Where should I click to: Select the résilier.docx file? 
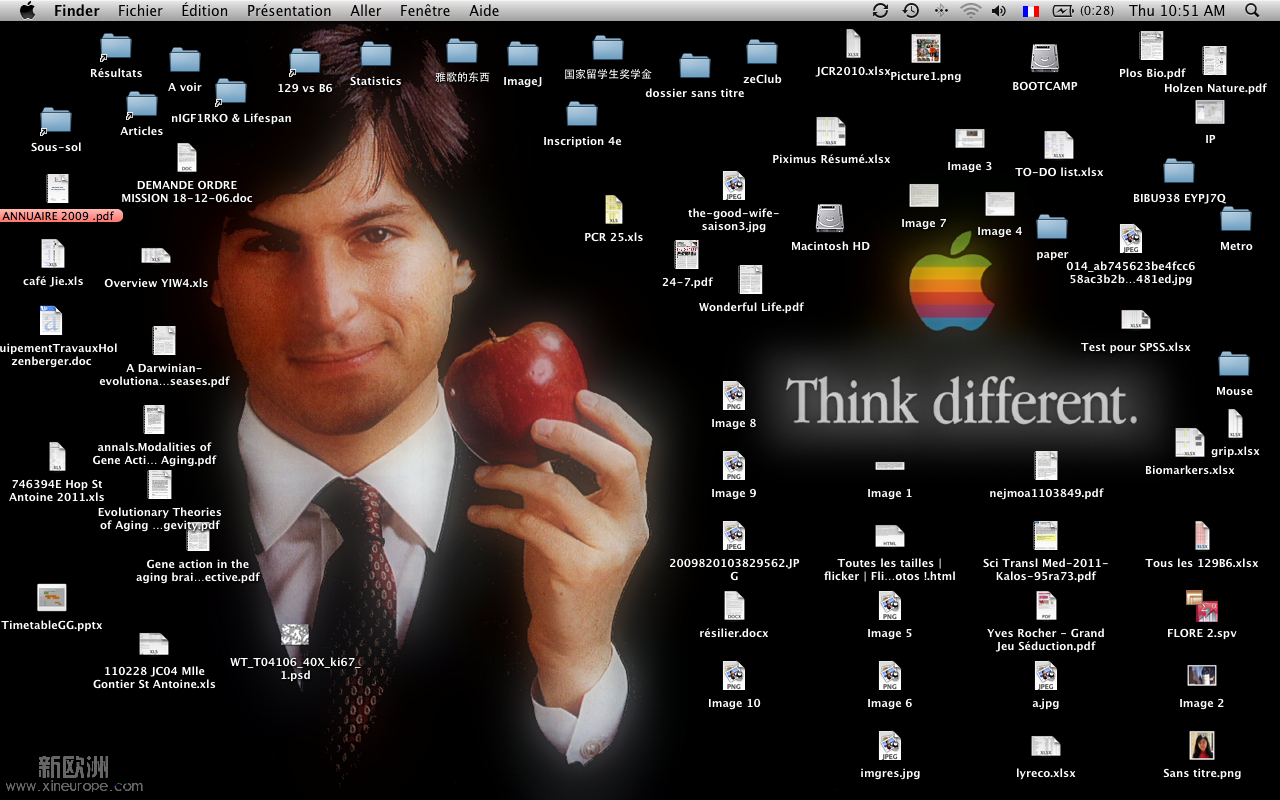tap(734, 606)
